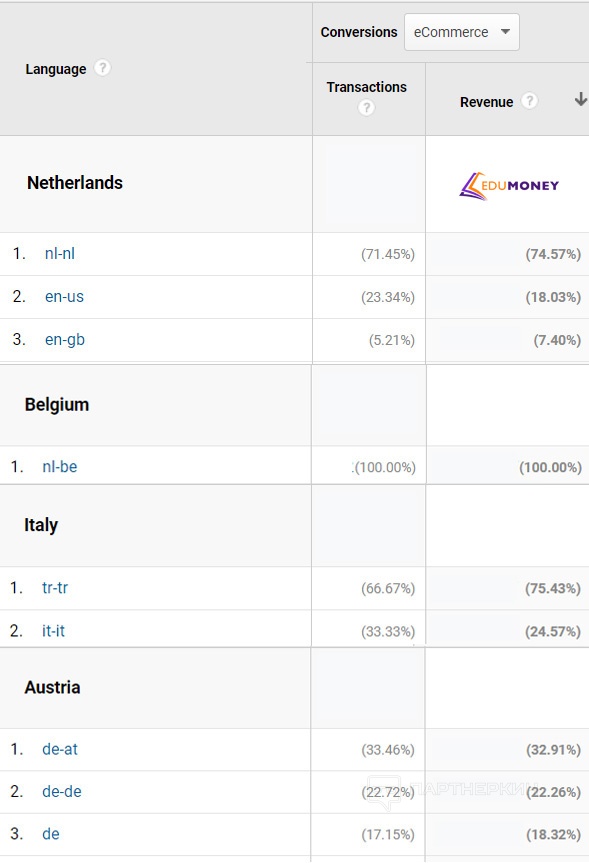Open the de language link

51,834
